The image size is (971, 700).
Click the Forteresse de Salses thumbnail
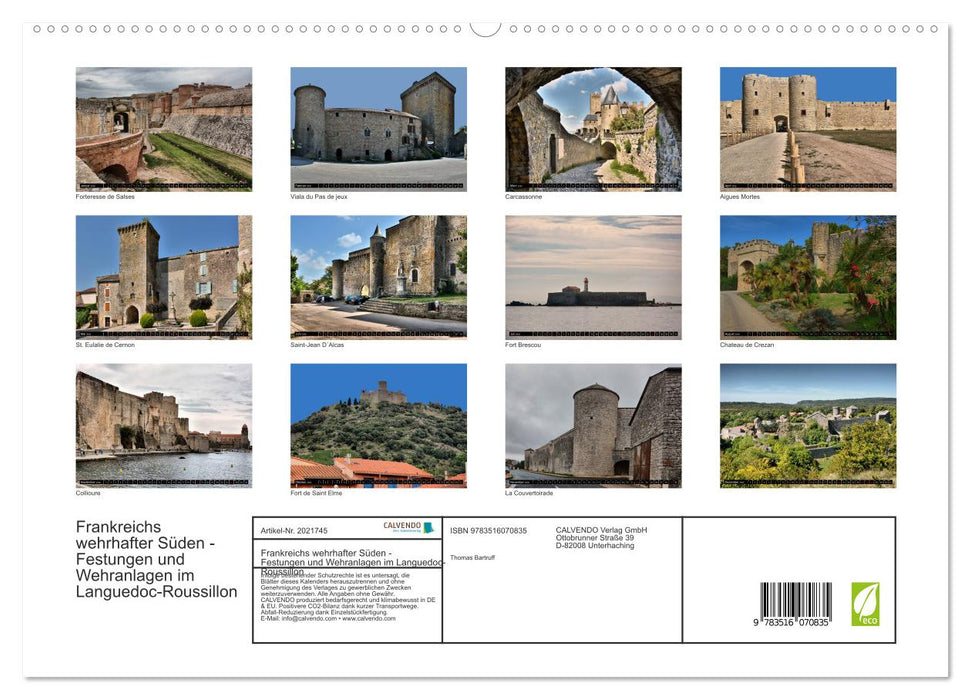[x=164, y=128]
